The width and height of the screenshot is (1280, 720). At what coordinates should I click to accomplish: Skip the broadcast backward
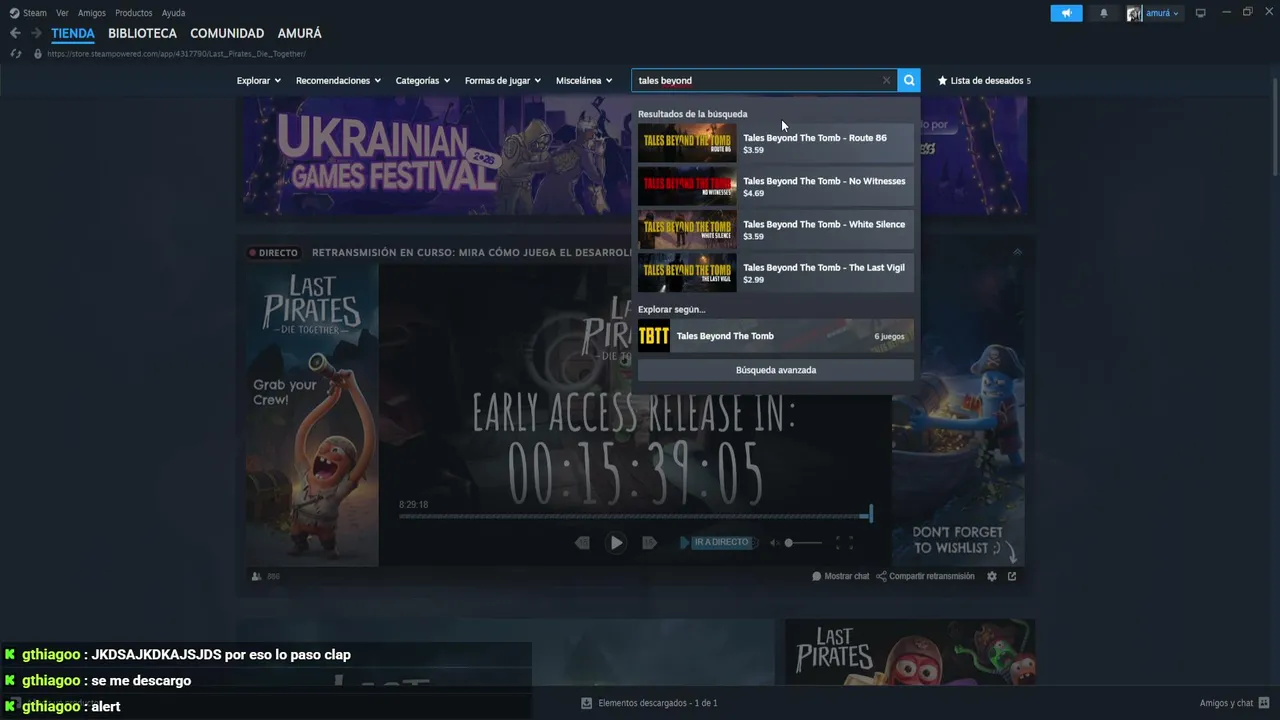[582, 542]
